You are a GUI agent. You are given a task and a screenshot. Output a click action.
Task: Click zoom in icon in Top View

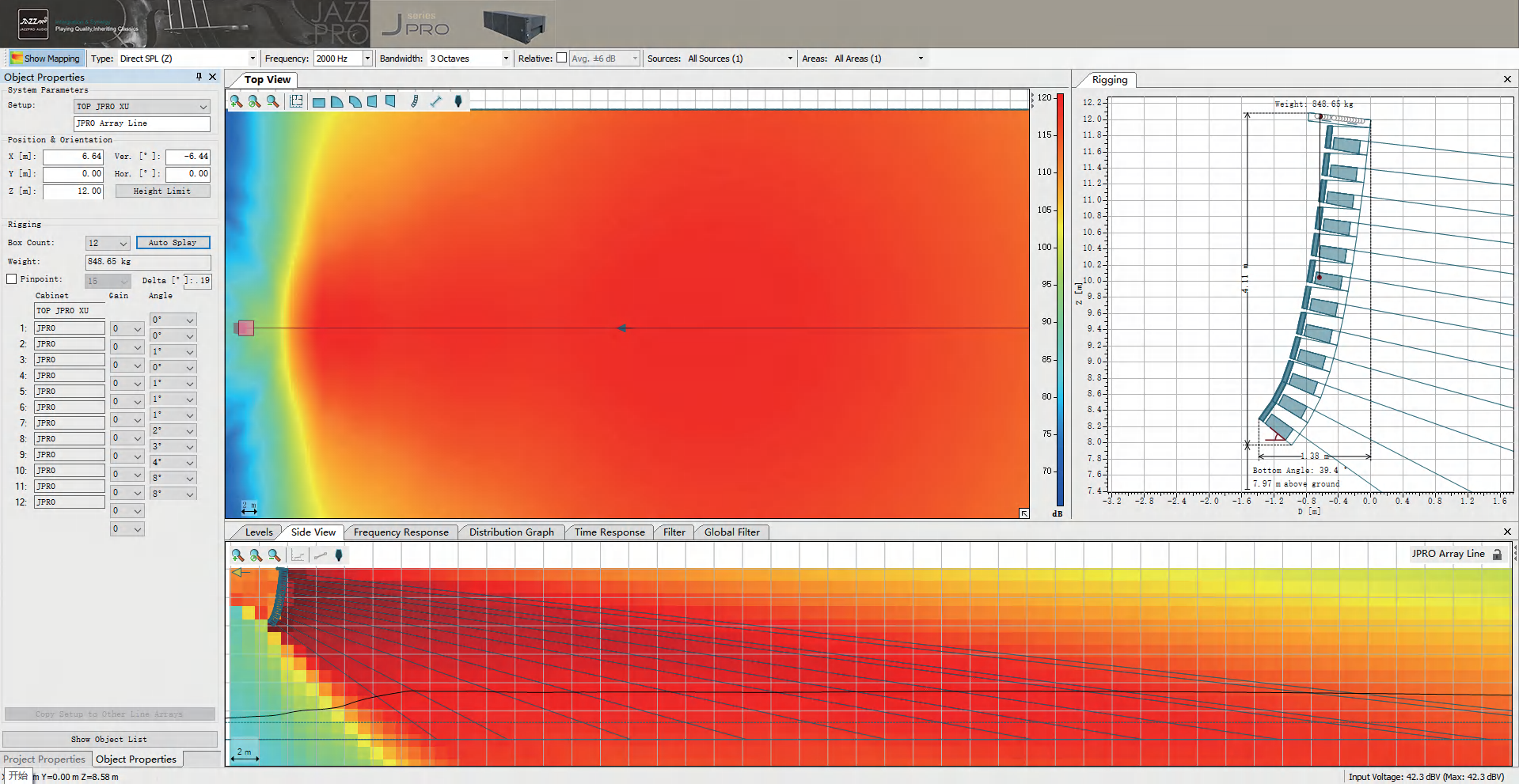coord(236,101)
